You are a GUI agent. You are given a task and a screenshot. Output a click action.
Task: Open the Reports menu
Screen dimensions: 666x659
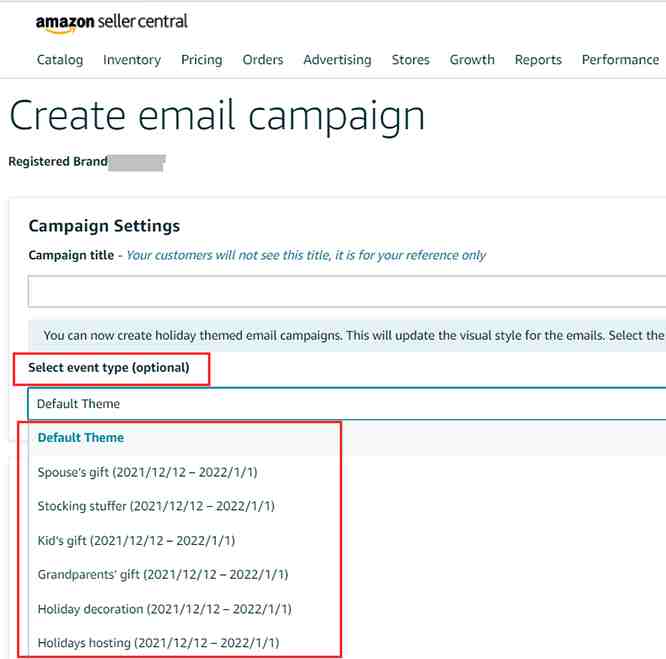pyautogui.click(x=538, y=60)
